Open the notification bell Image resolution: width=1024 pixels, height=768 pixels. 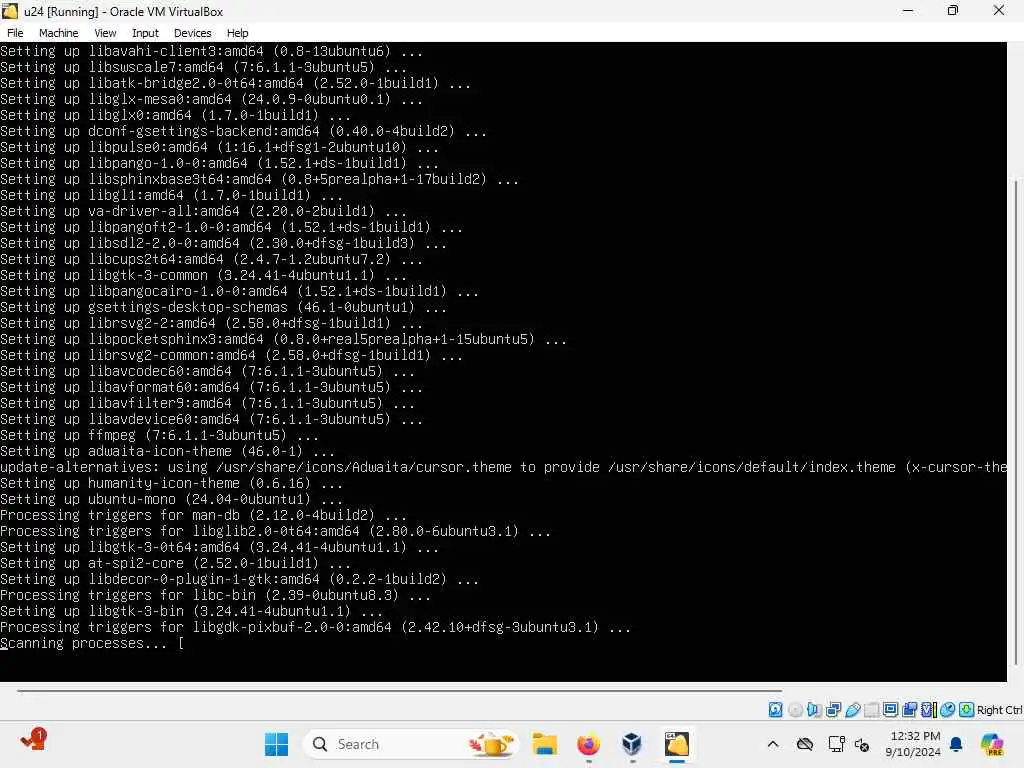coord(956,744)
